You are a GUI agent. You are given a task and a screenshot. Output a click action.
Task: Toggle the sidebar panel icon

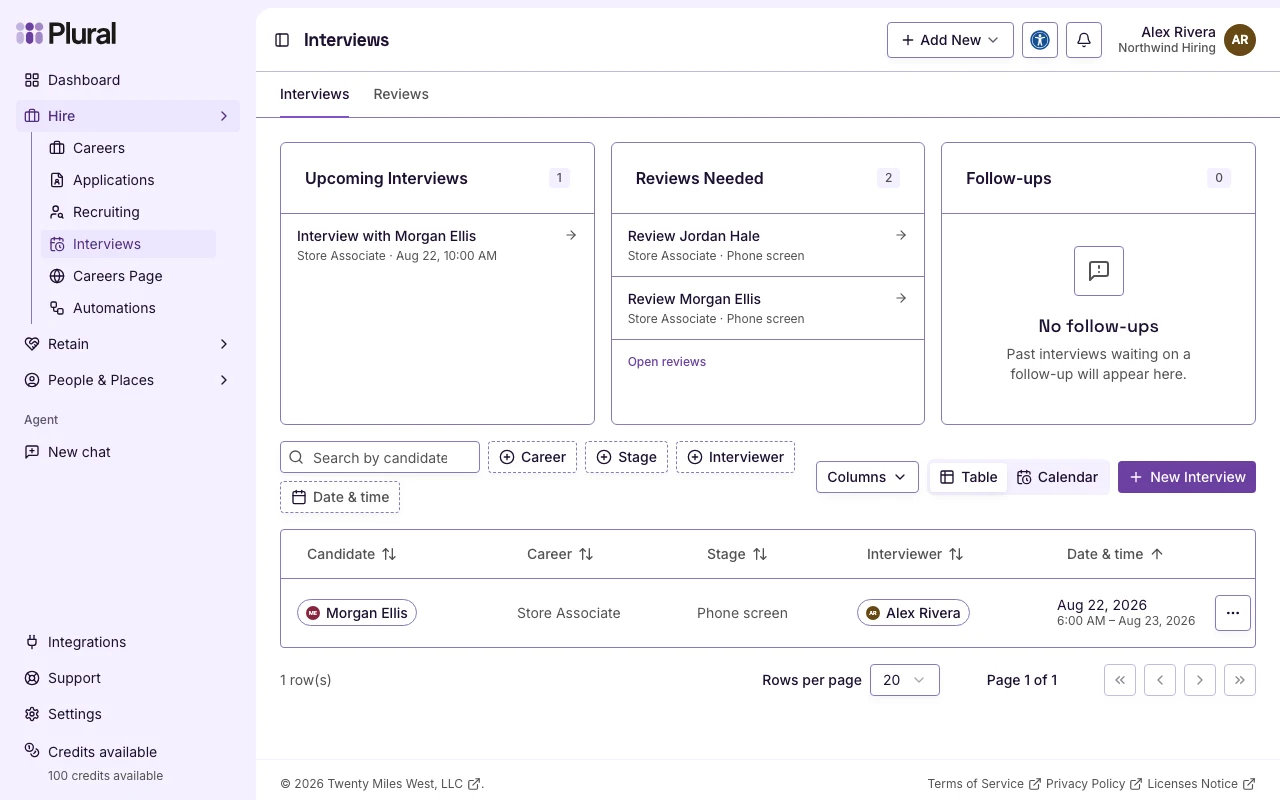coord(282,40)
